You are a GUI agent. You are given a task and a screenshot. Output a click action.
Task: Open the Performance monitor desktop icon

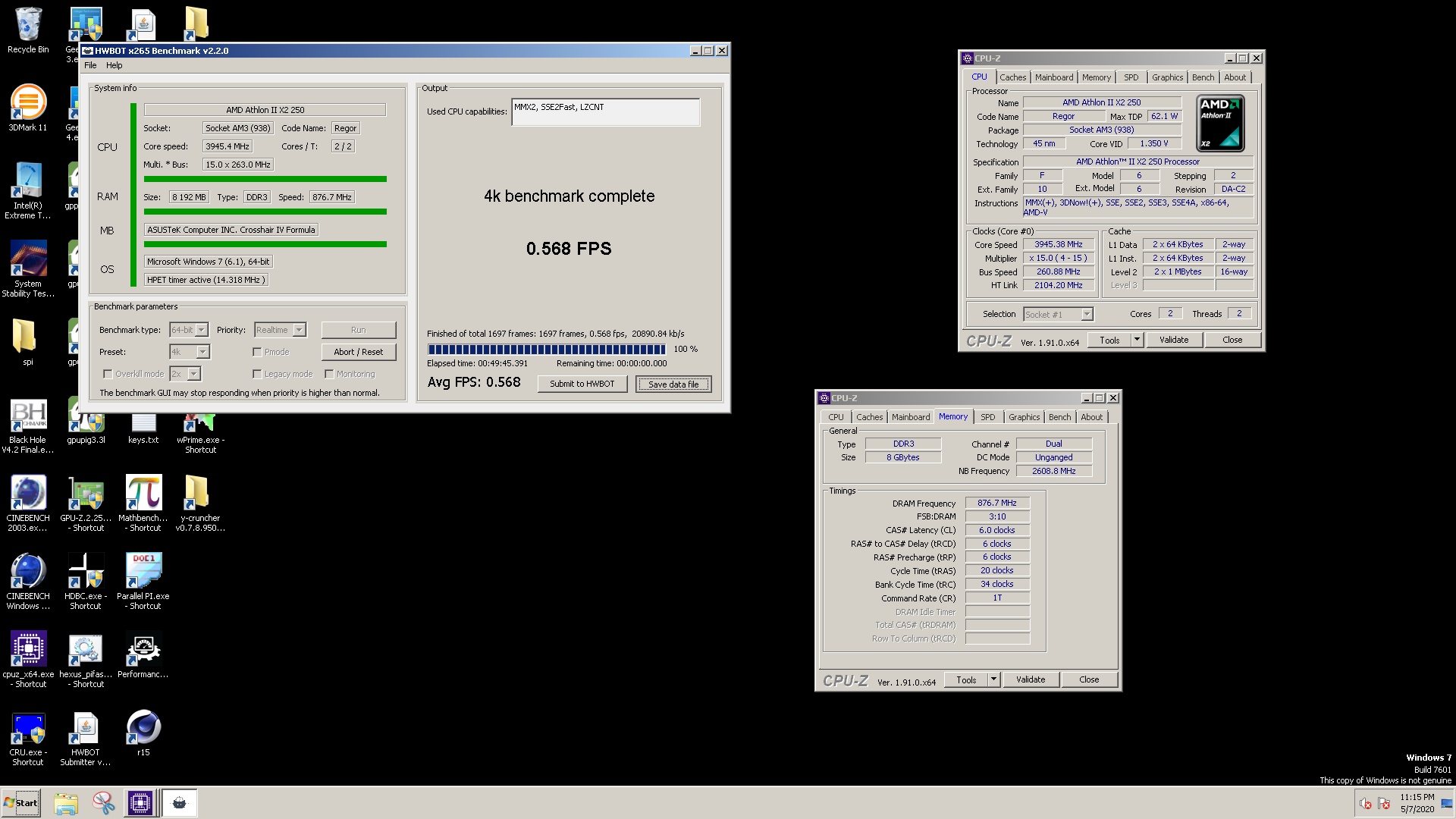point(143,655)
